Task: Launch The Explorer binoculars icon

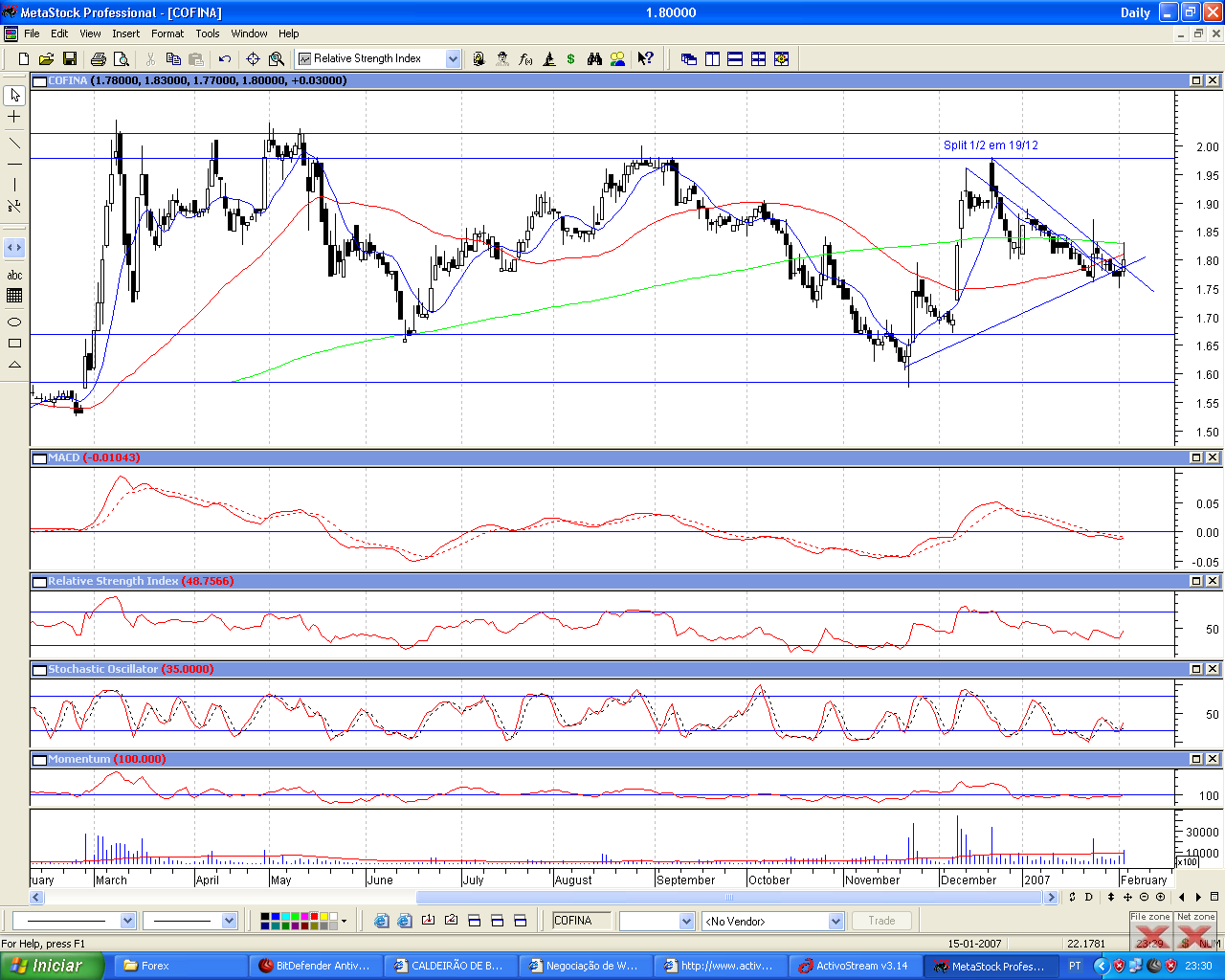Action: click(594, 59)
